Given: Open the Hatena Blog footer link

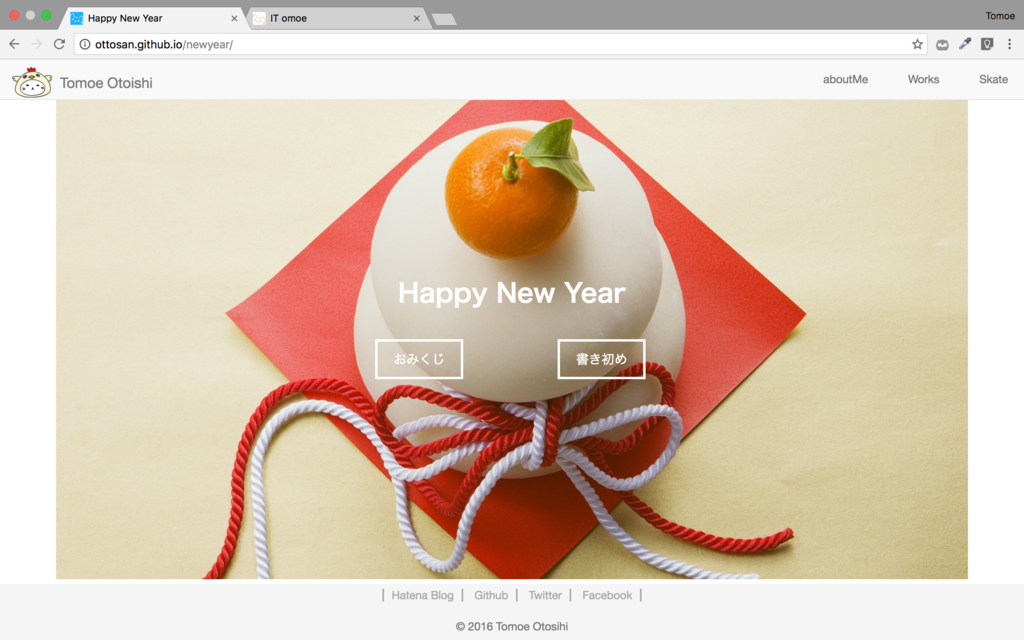Looking at the screenshot, I should pos(422,595).
